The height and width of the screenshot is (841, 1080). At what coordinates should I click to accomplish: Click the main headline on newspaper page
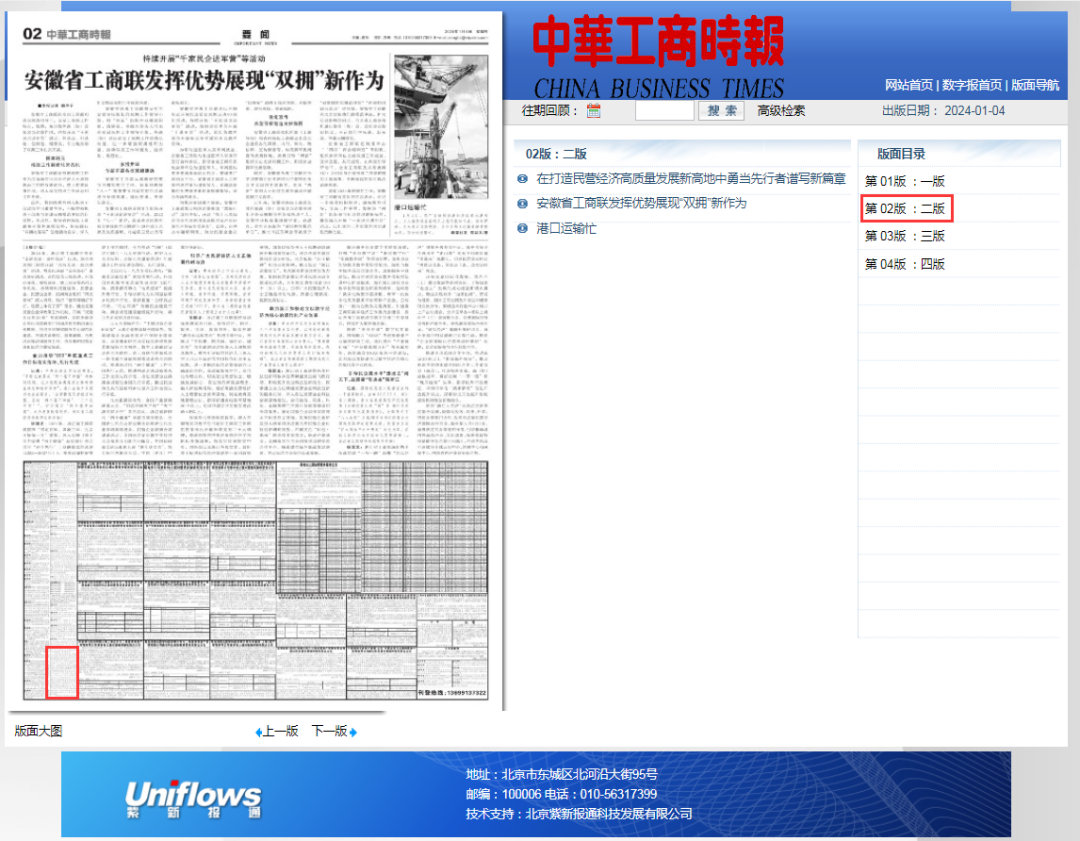point(204,81)
